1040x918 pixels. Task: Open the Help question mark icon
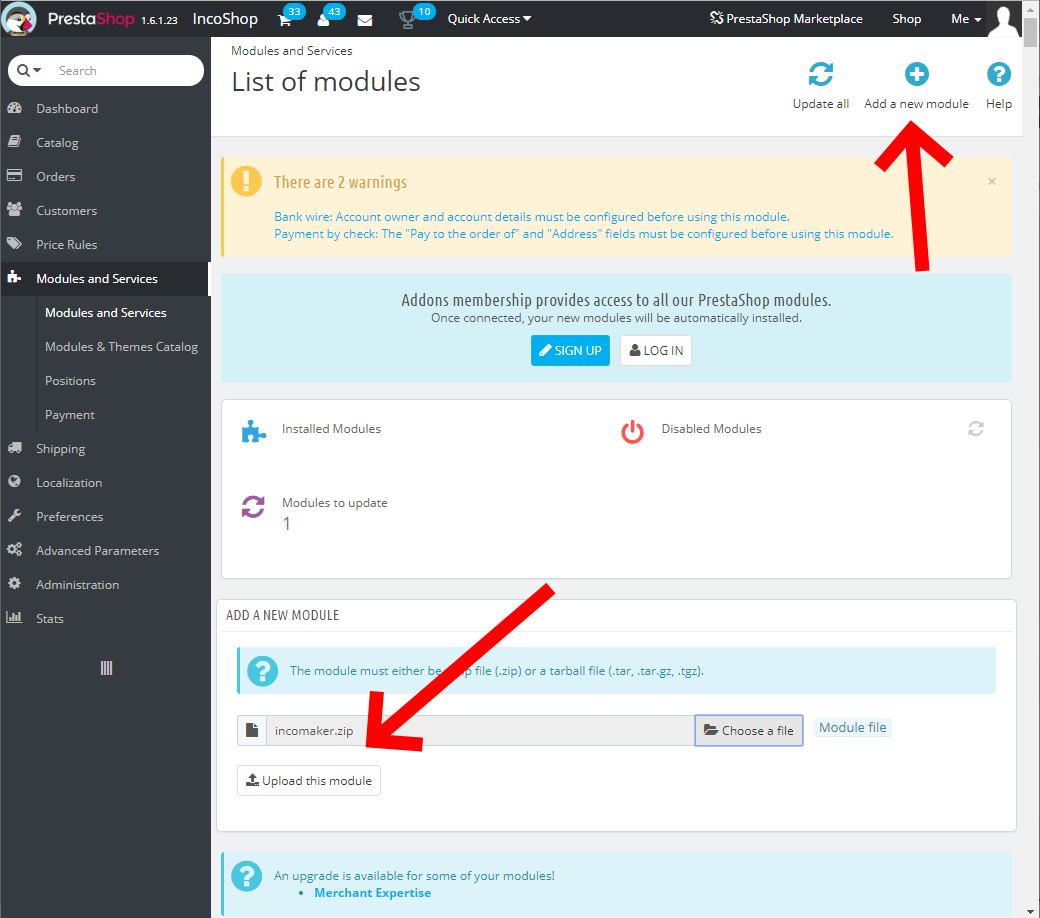[x=998, y=74]
